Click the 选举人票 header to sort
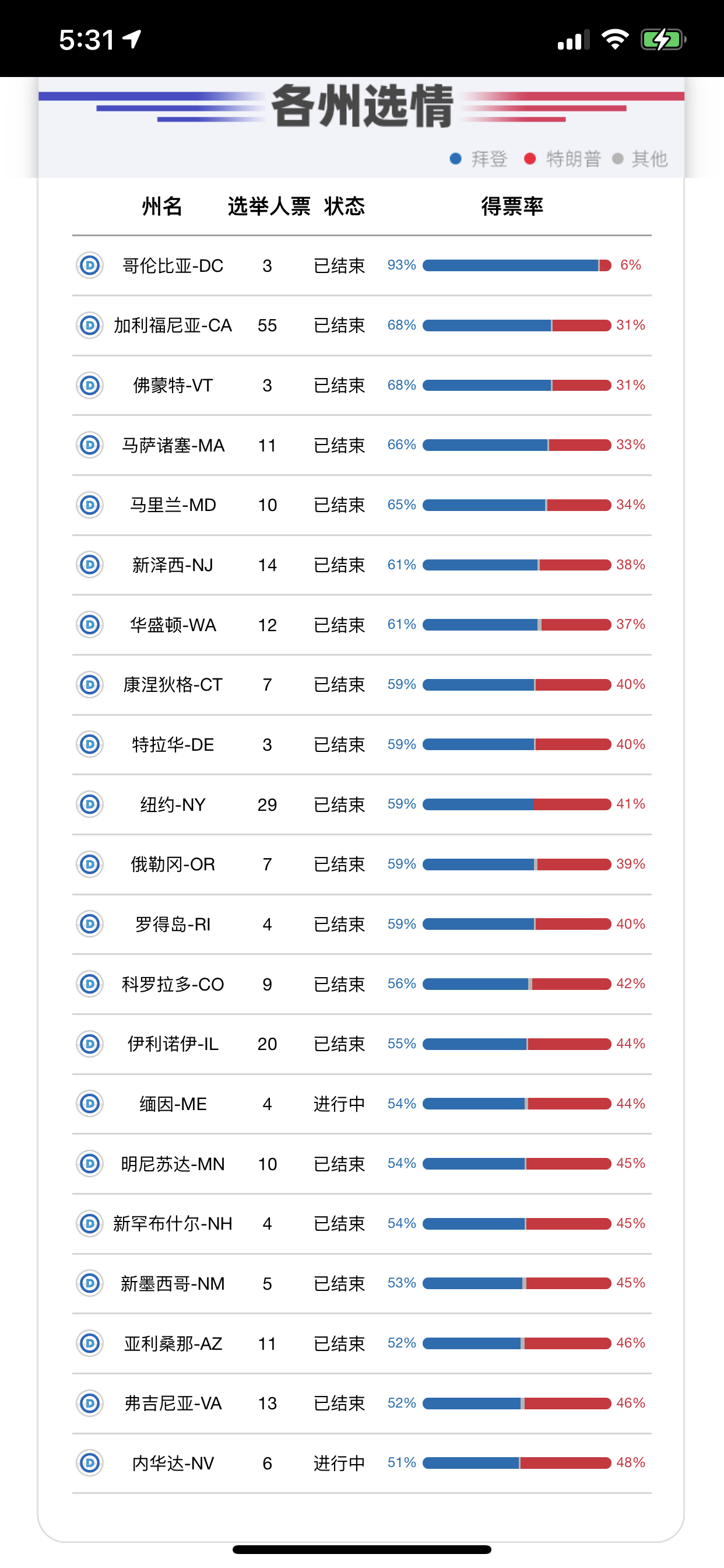Screen dimensions: 724x1568 point(268,208)
